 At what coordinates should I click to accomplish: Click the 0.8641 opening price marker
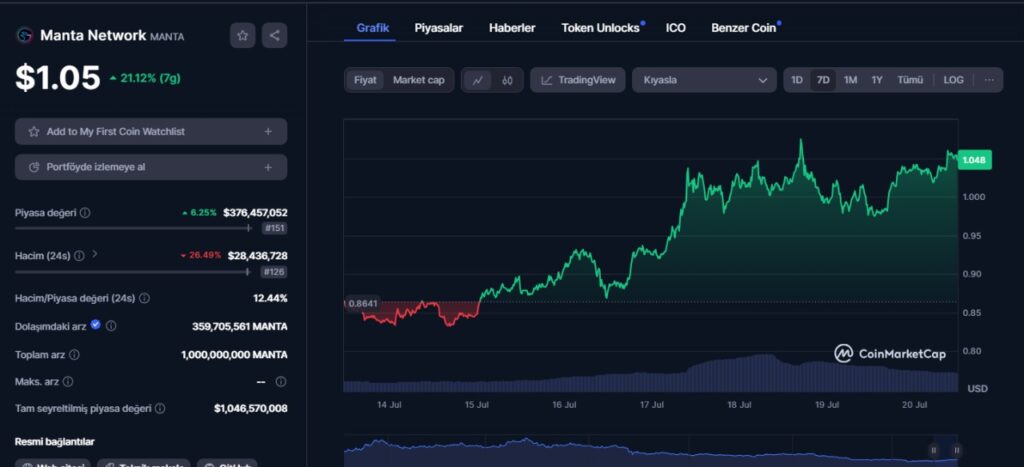point(362,303)
